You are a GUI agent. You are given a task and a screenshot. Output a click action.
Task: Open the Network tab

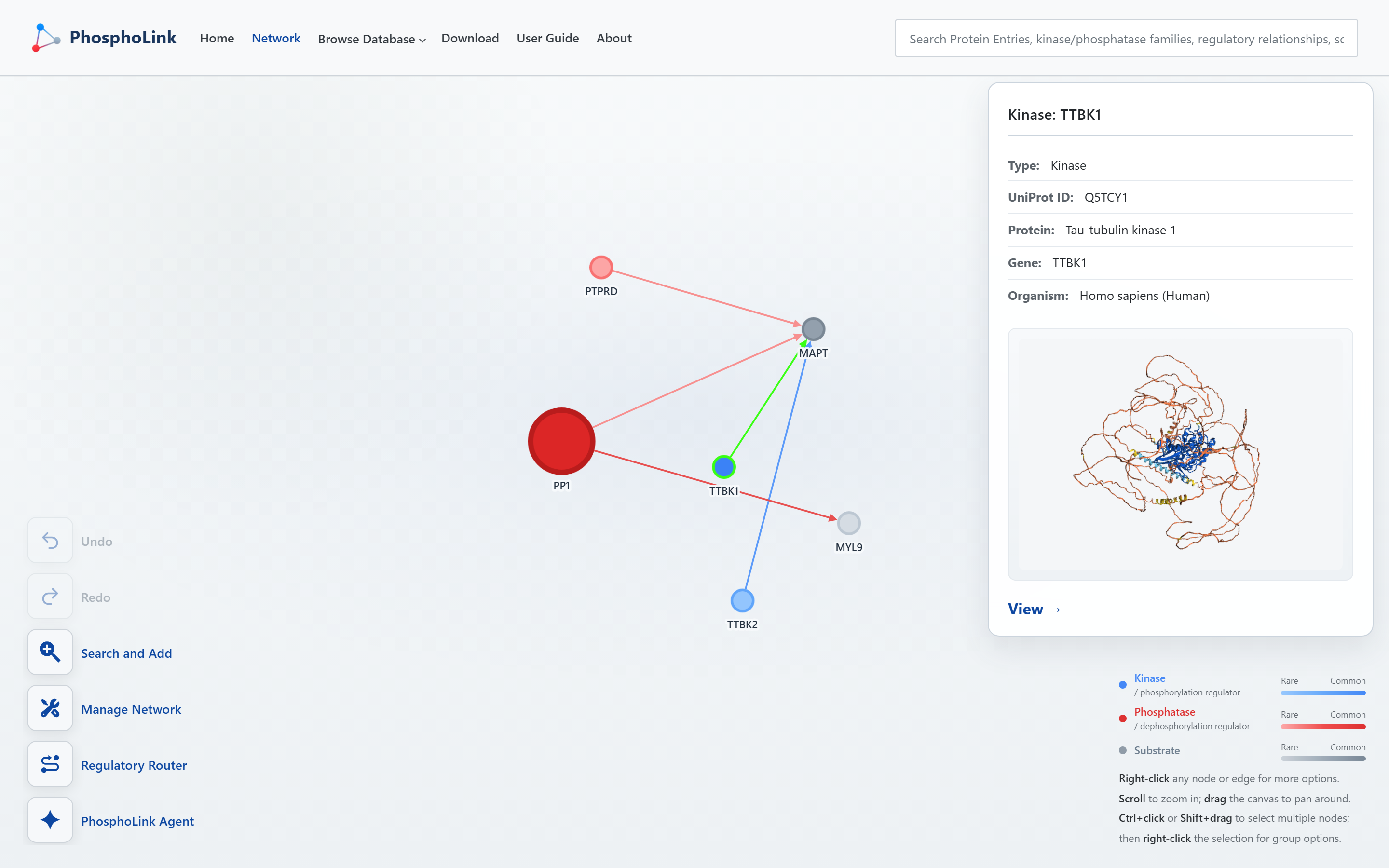pyautogui.click(x=276, y=38)
